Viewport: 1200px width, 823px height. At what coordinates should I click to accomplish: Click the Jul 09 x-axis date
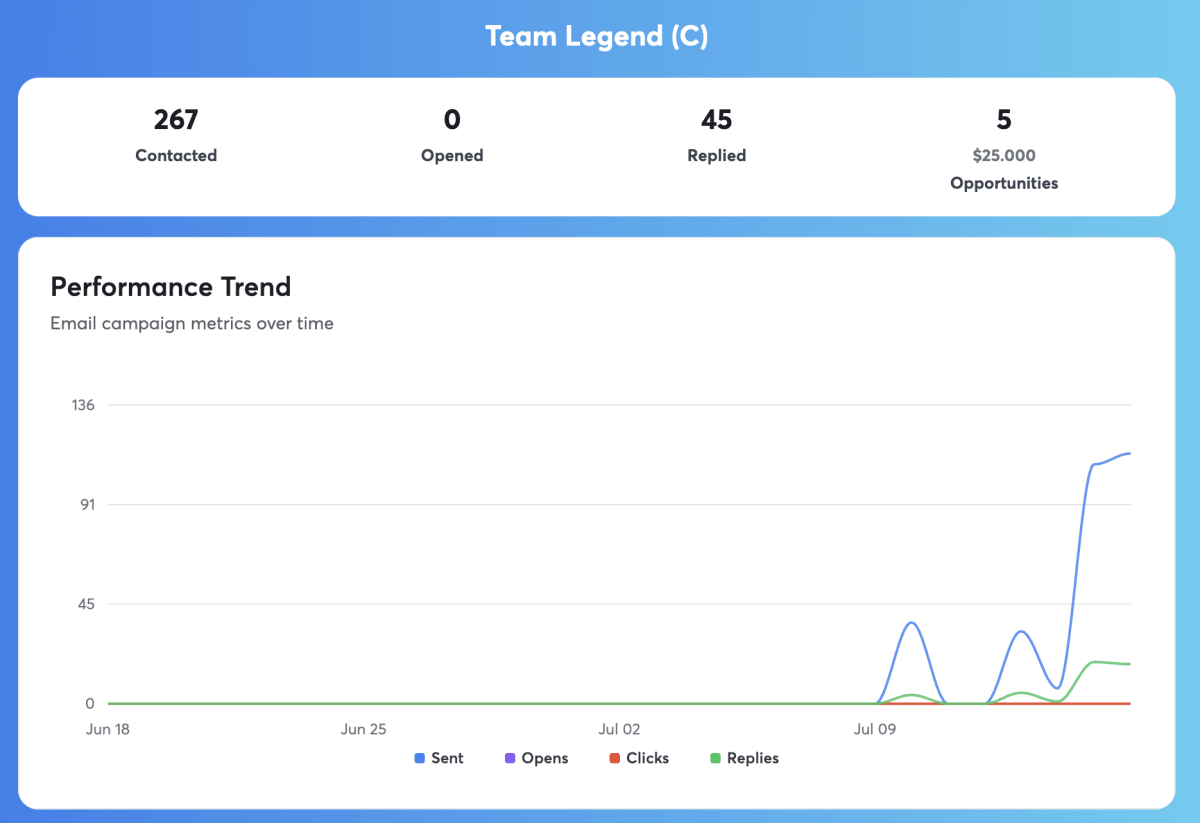pyautogui.click(x=875, y=729)
